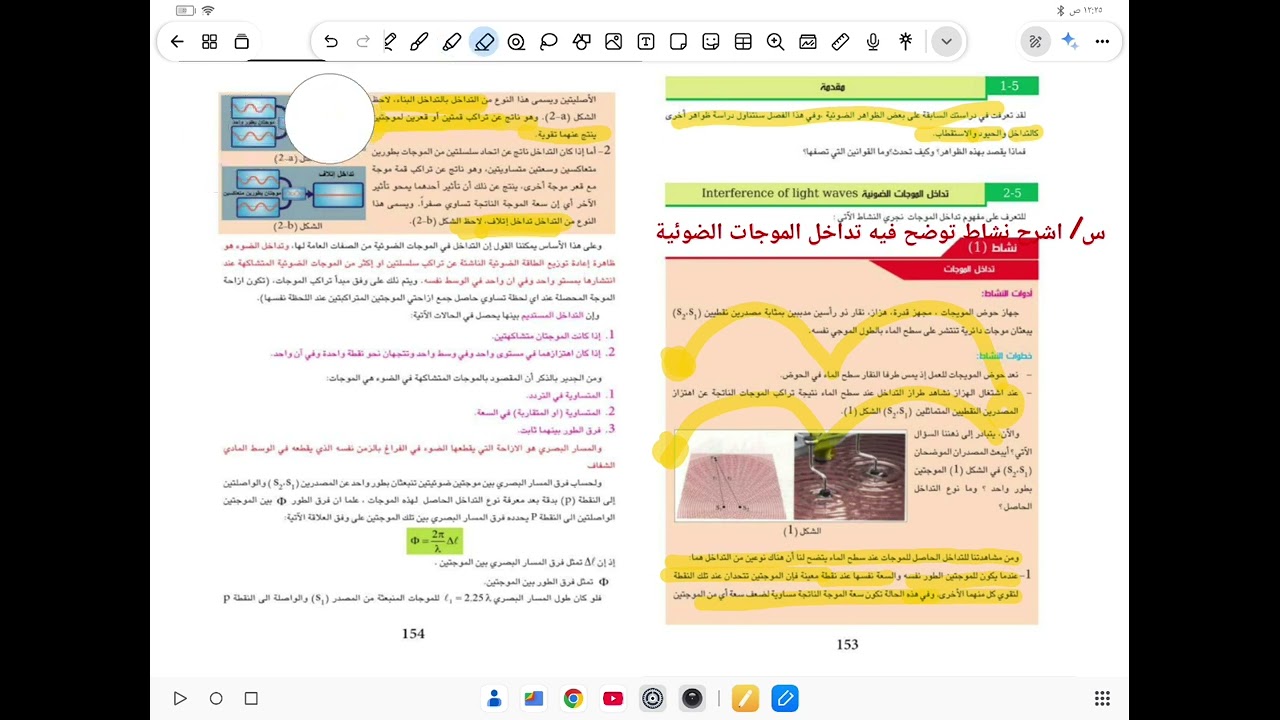Screen dimensions: 1280x720
Task: Undo the last action
Action: [331, 42]
